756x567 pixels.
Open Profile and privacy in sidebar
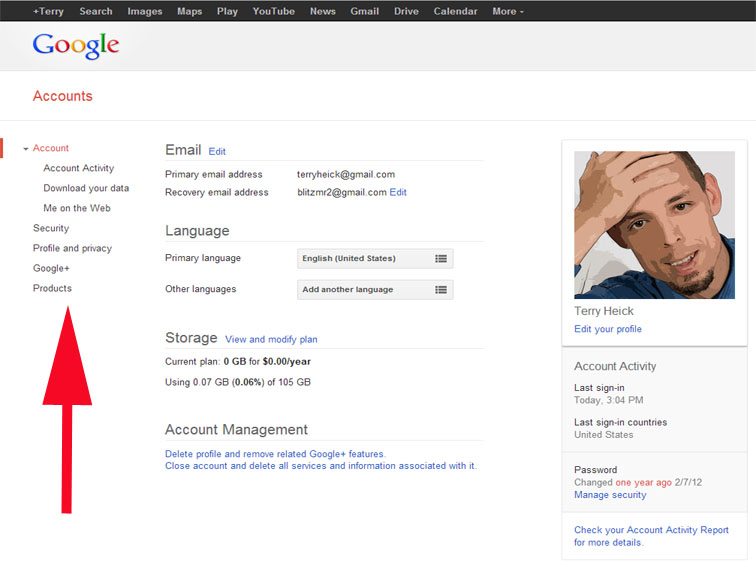tap(72, 248)
